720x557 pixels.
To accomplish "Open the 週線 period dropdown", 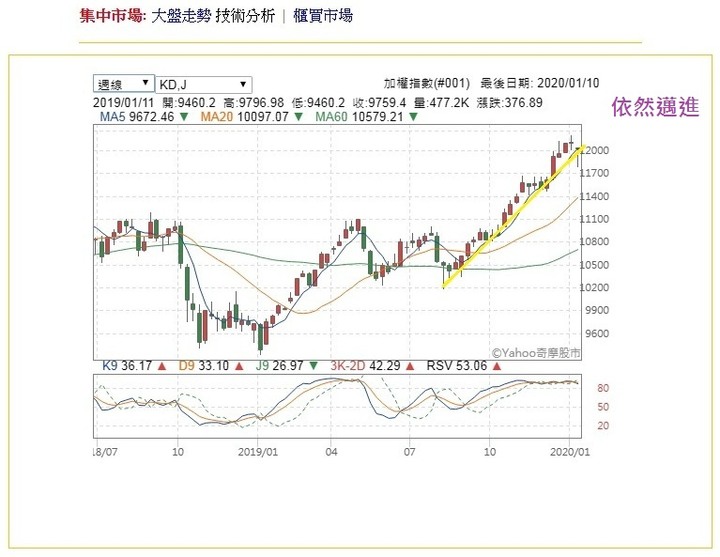I will (124, 84).
